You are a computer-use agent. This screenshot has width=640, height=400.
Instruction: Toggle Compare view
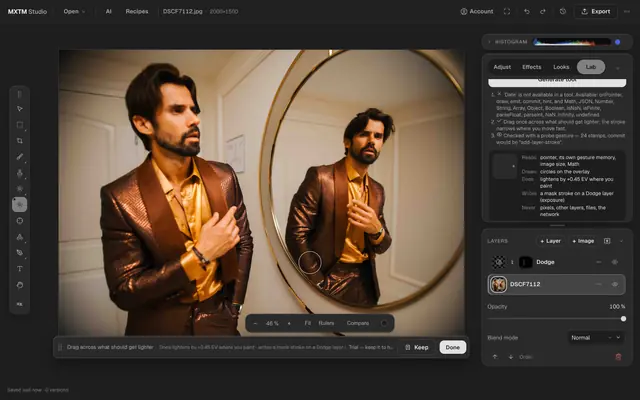point(358,323)
